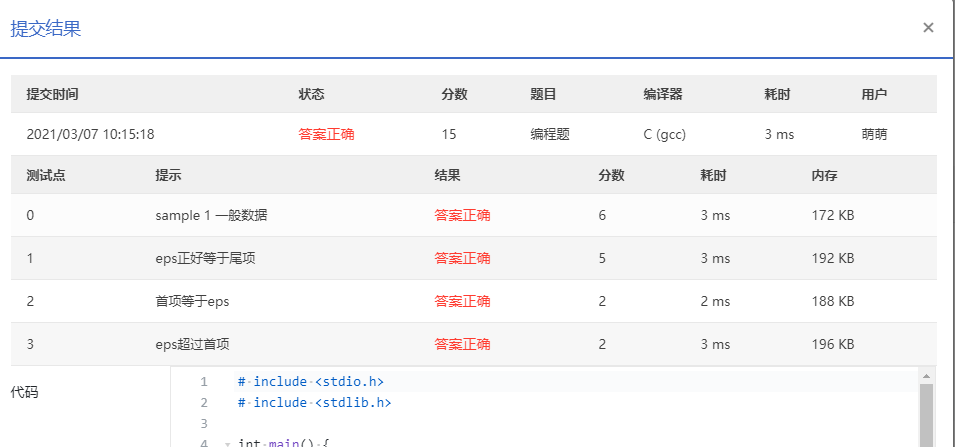Click code line '# include <stdlib.h>'
The width and height of the screenshot is (955, 447).
pyautogui.click(x=314, y=403)
